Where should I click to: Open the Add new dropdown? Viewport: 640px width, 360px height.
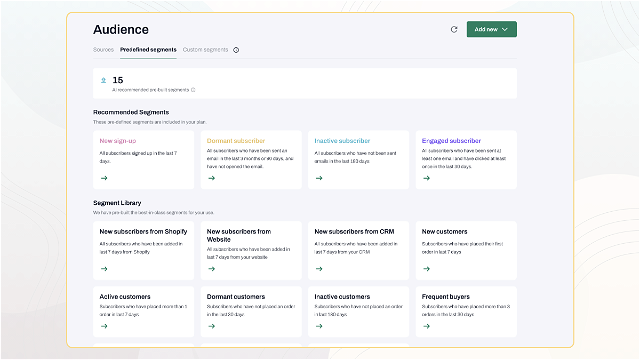pyautogui.click(x=491, y=29)
